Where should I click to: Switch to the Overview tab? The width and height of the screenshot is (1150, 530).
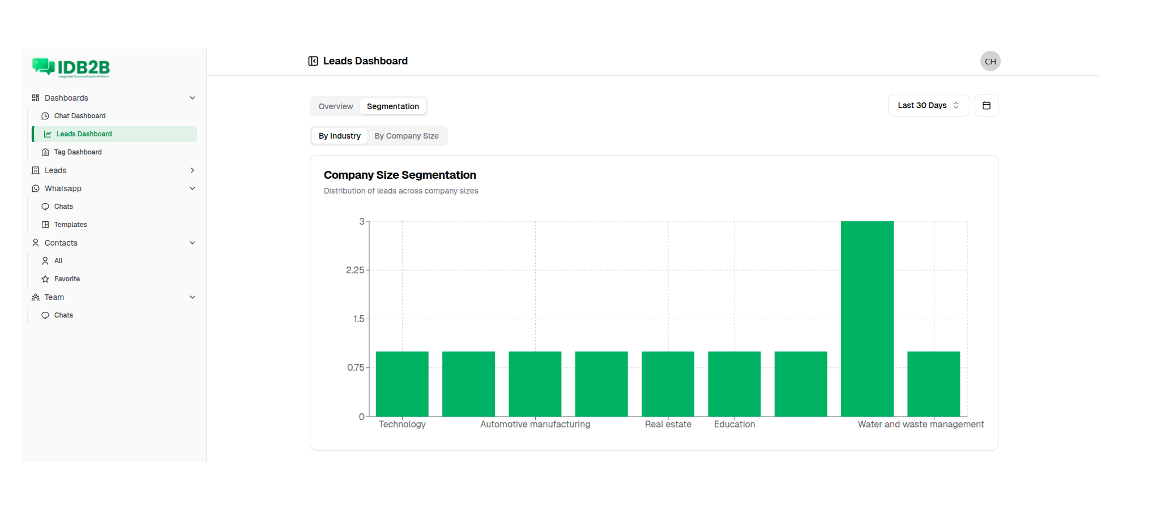coord(335,106)
